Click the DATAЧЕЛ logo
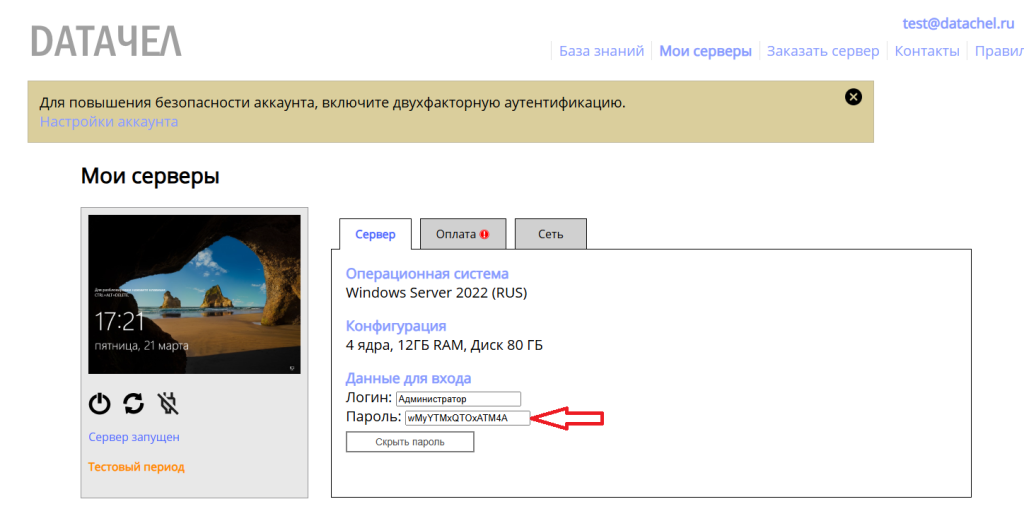 106,41
